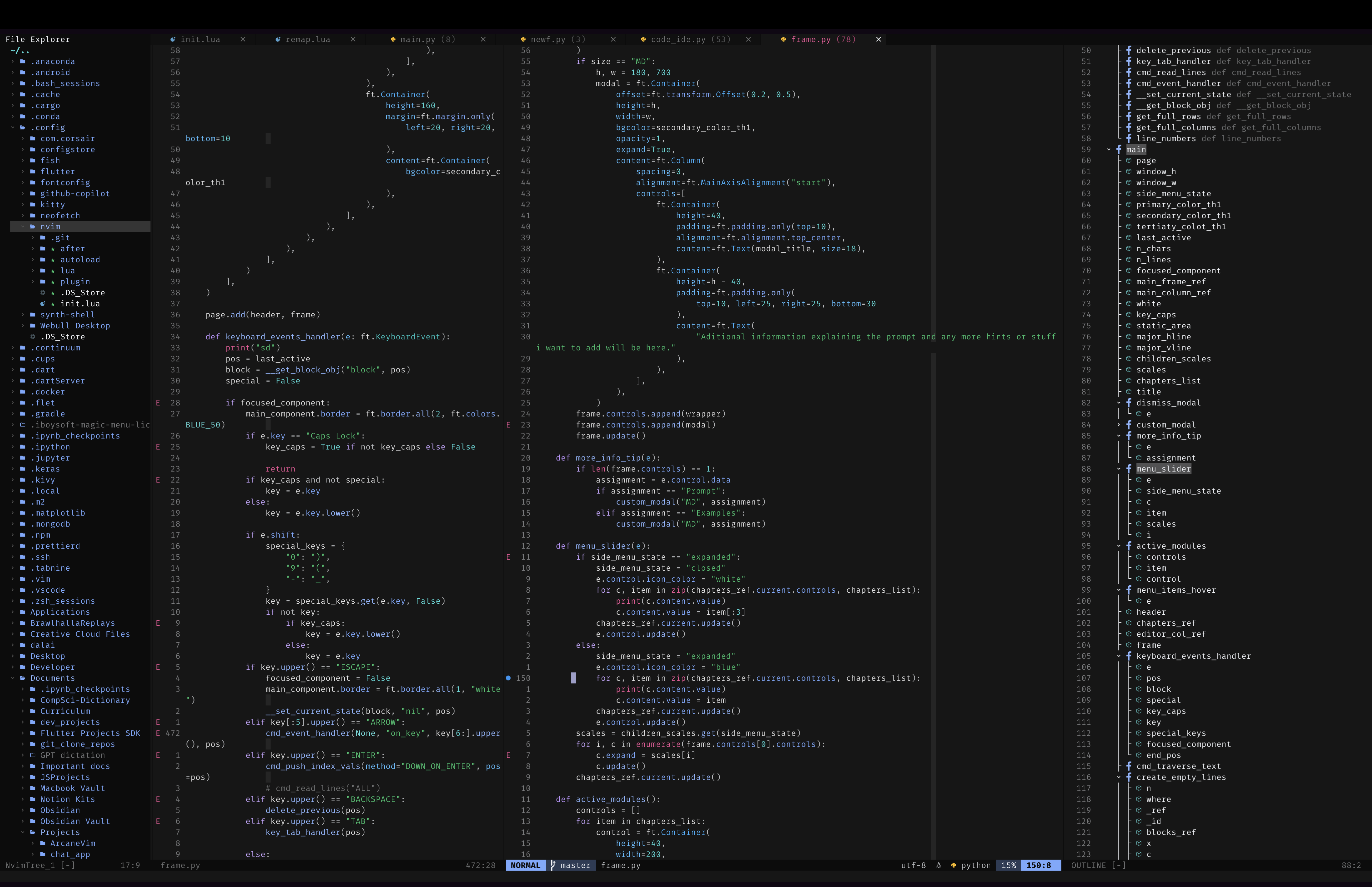Click Python icon in status line
This screenshot has height=887, width=1372.
pos(954,865)
